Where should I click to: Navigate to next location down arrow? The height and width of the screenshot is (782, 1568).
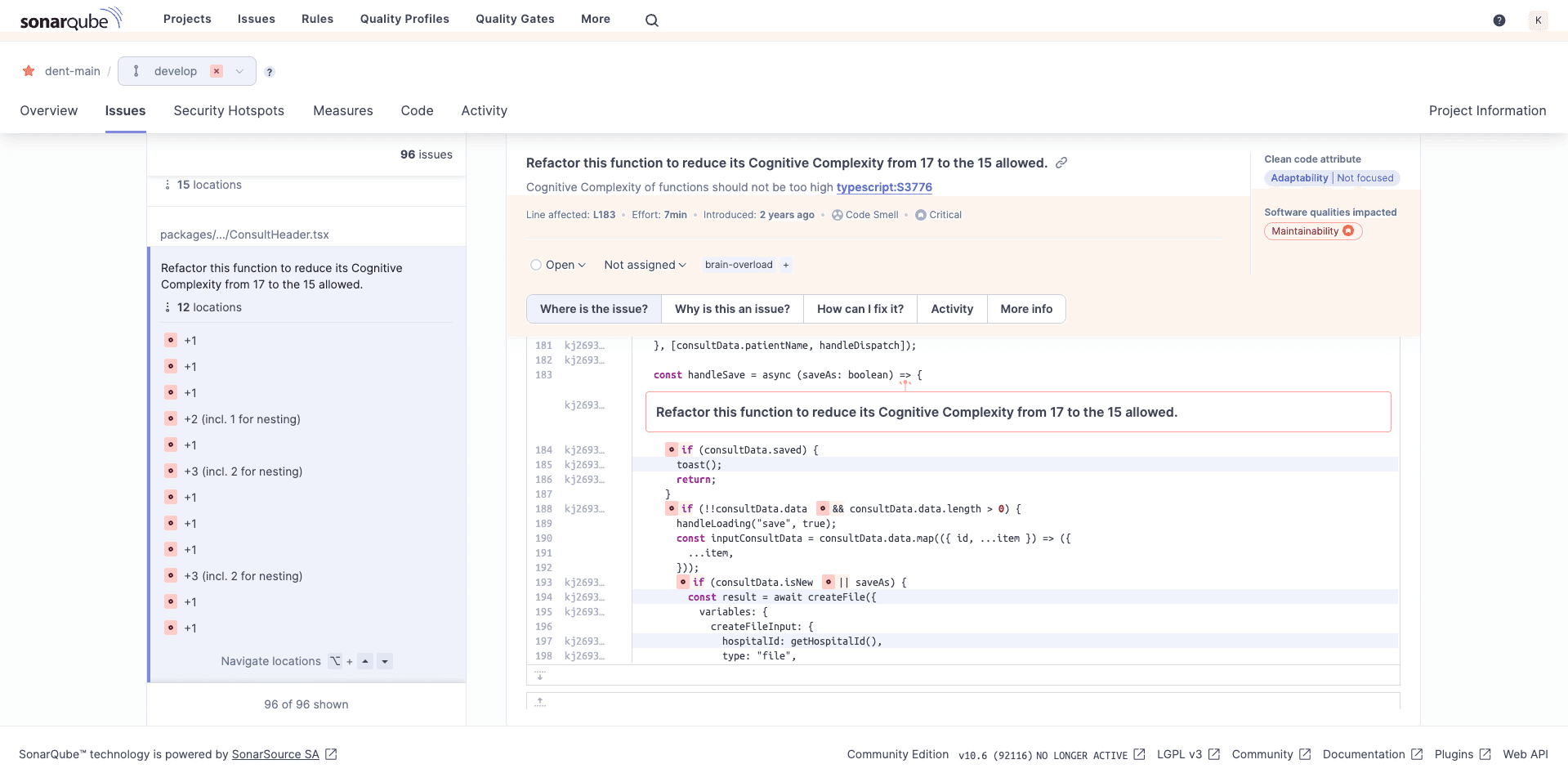(x=385, y=661)
